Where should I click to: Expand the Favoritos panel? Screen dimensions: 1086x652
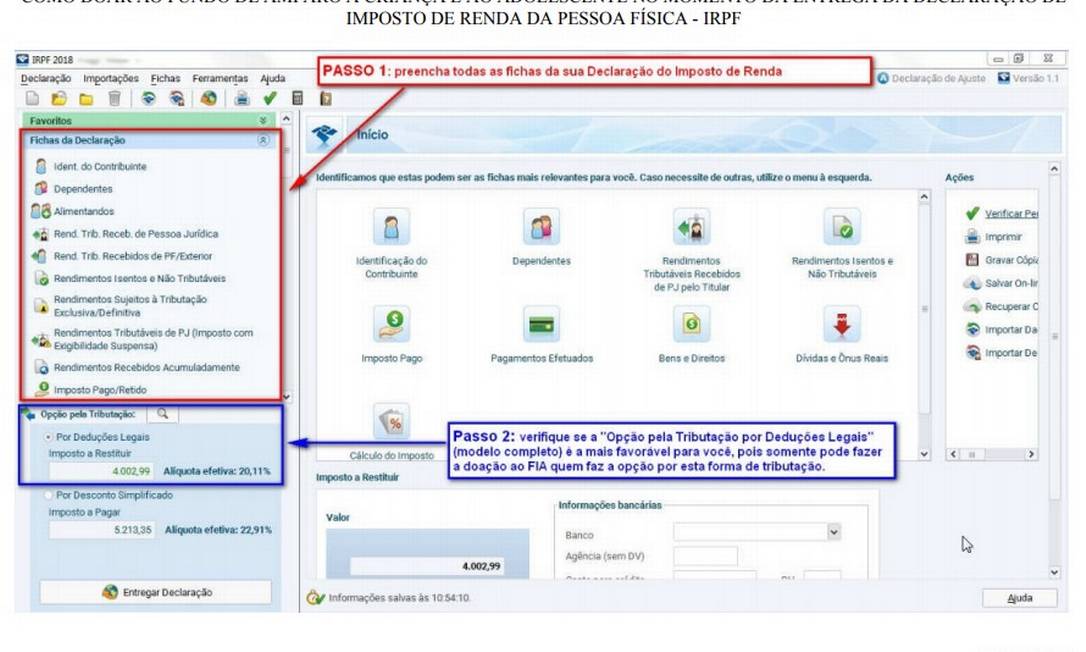pyautogui.click(x=263, y=120)
